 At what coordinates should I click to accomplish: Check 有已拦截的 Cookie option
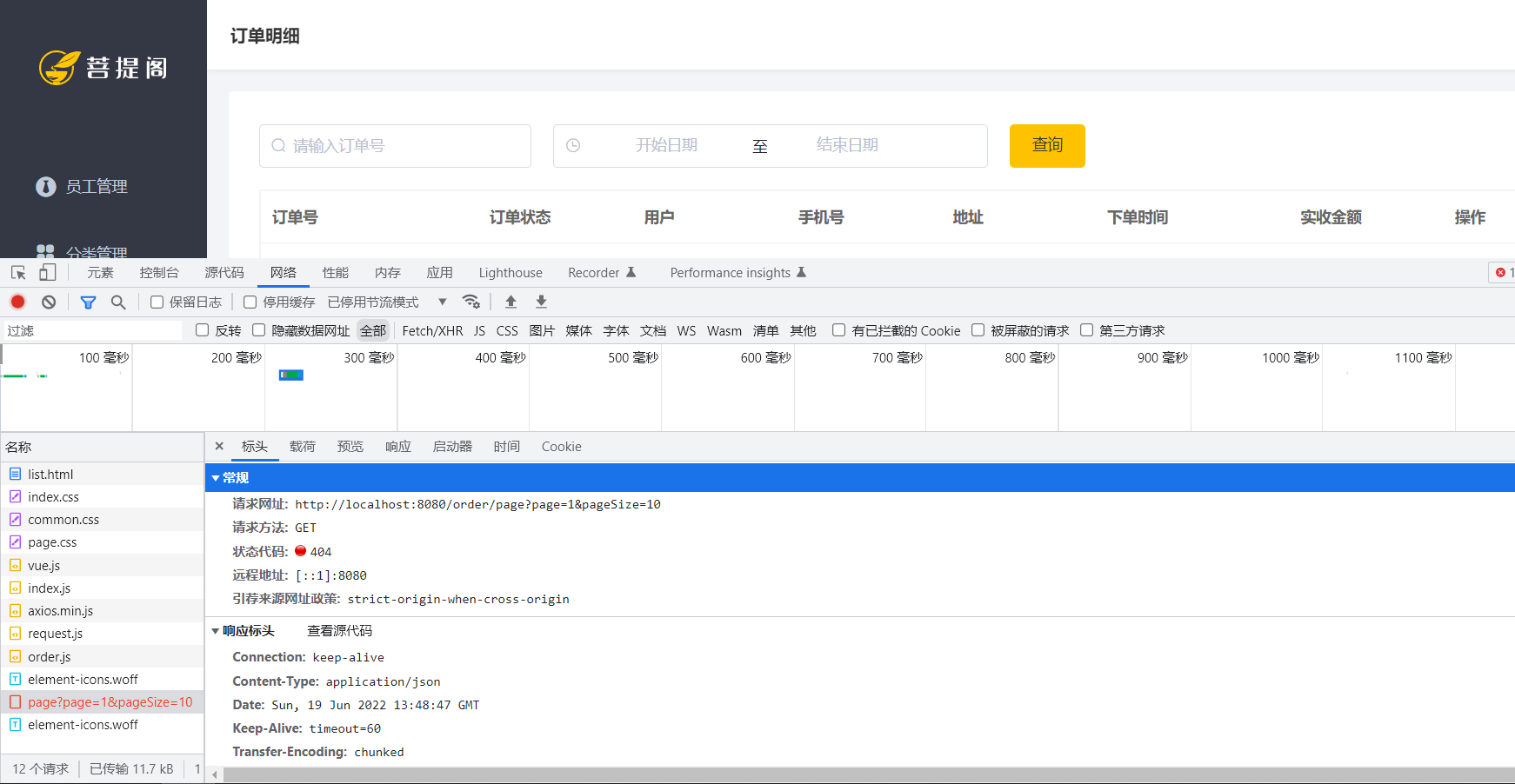point(838,330)
